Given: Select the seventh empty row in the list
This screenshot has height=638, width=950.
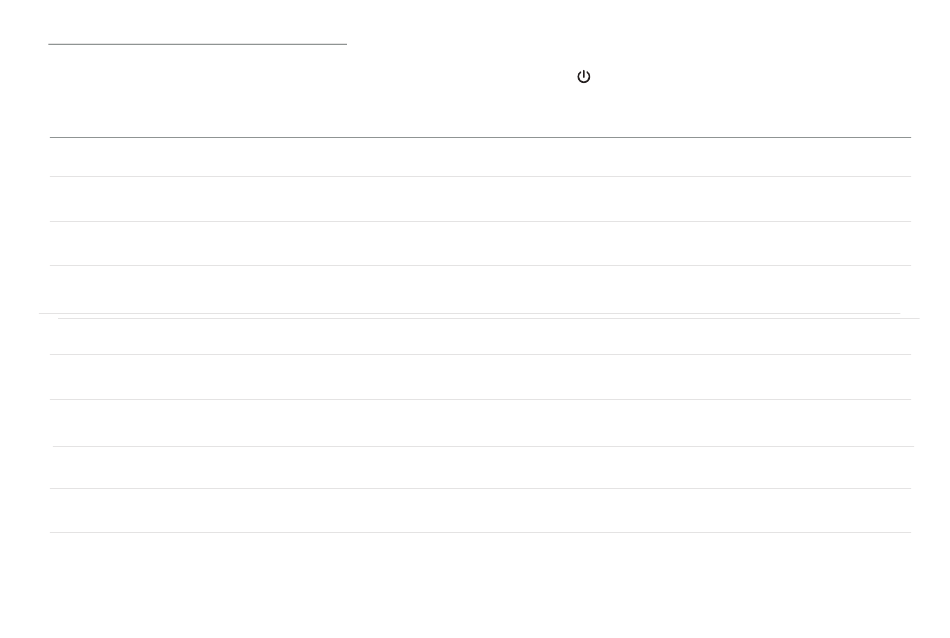Looking at the screenshot, I should click(x=480, y=423).
